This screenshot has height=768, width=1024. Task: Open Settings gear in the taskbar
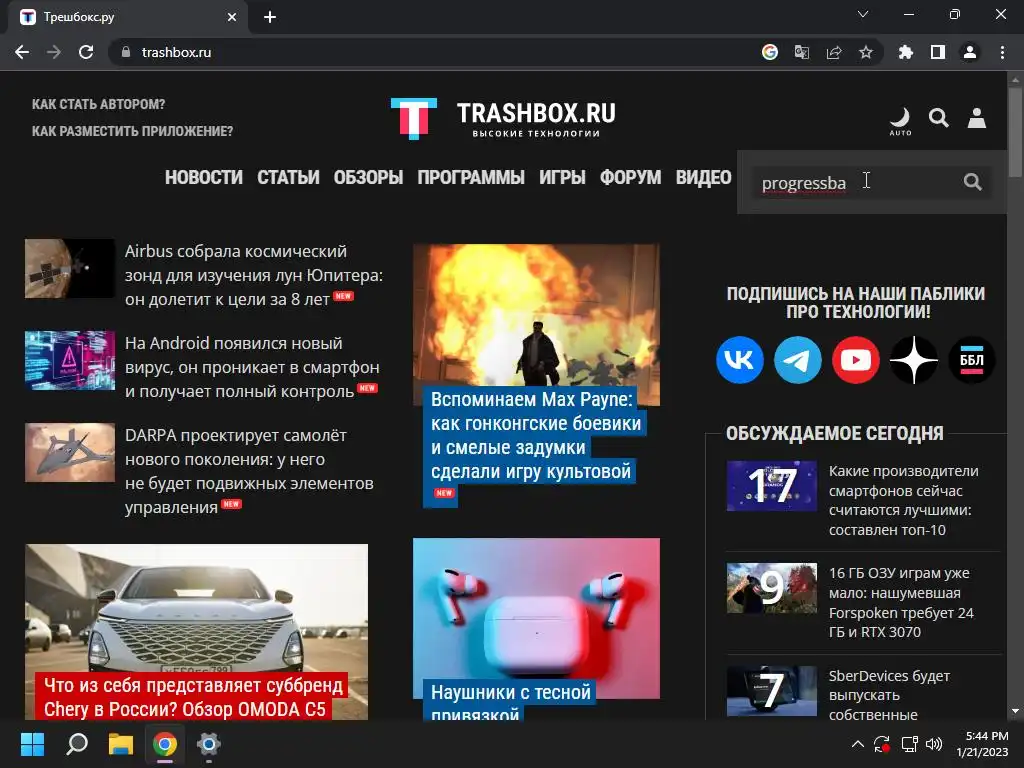point(208,744)
